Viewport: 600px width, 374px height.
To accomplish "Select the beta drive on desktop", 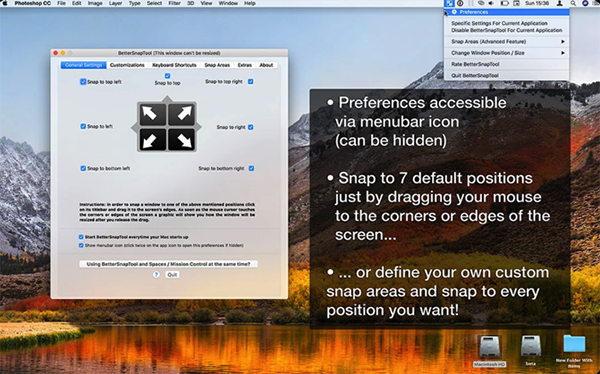I will [531, 350].
